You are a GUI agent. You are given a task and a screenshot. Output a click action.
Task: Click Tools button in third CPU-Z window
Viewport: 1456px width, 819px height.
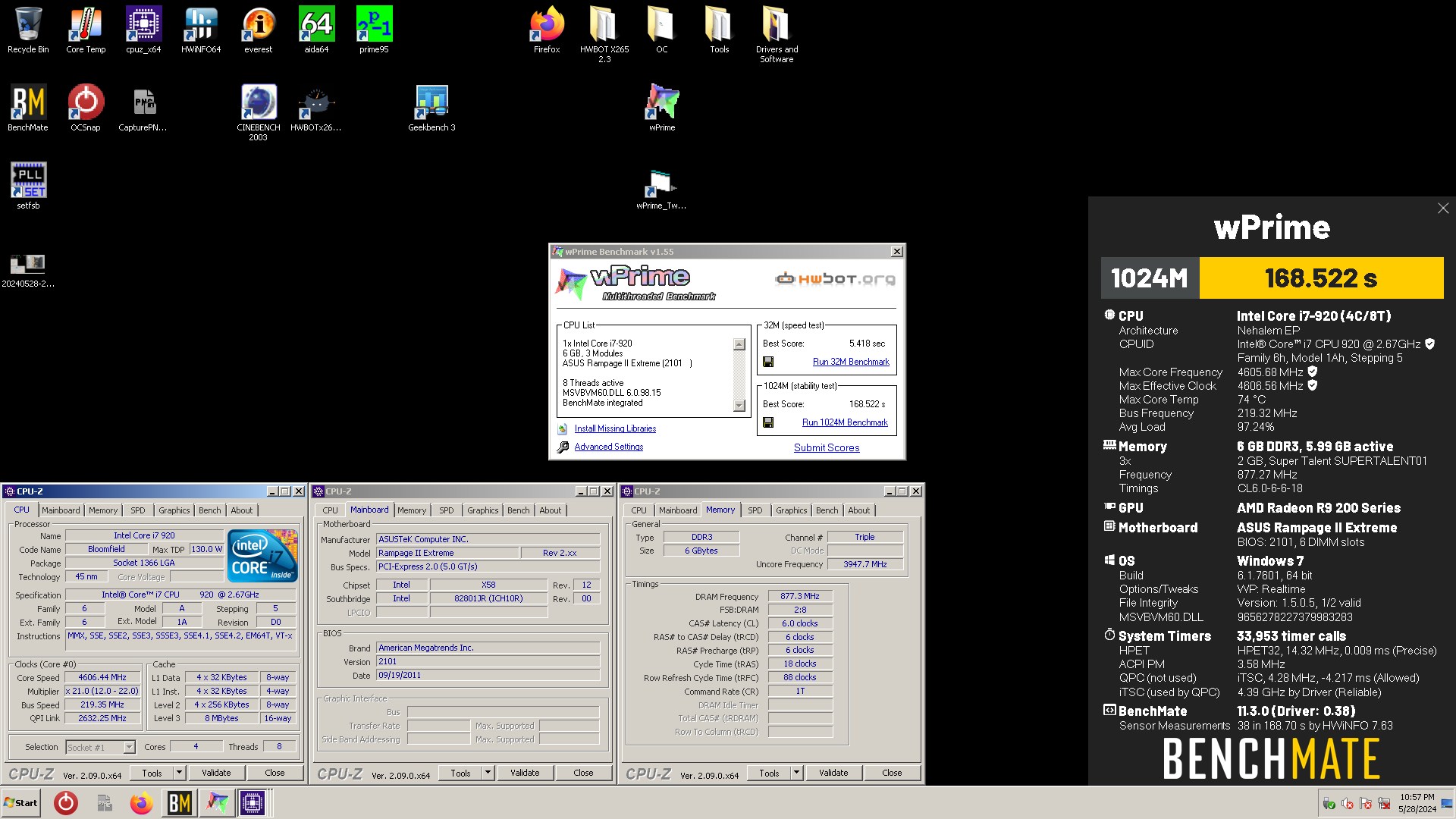[769, 773]
